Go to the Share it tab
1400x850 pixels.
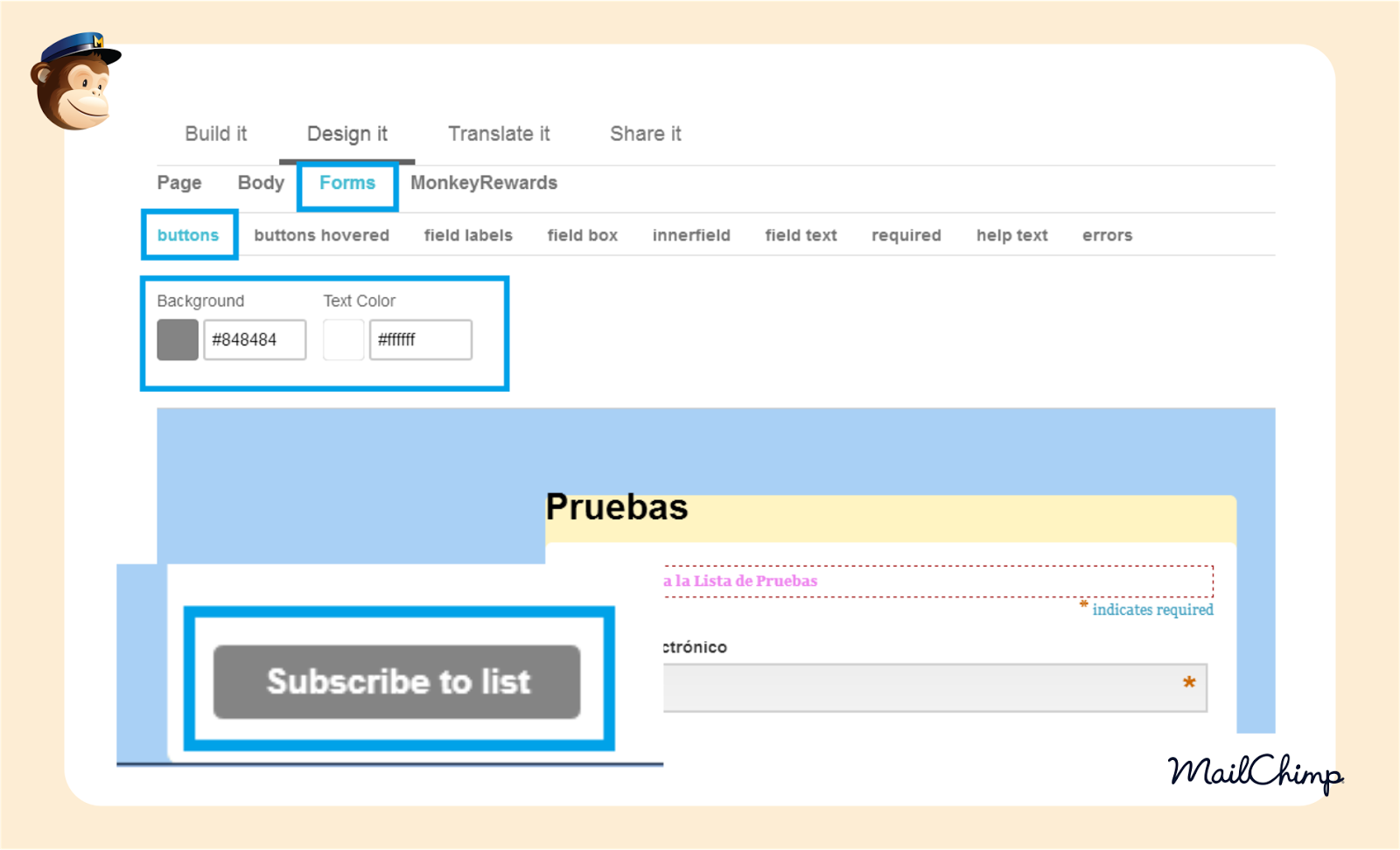(x=646, y=134)
